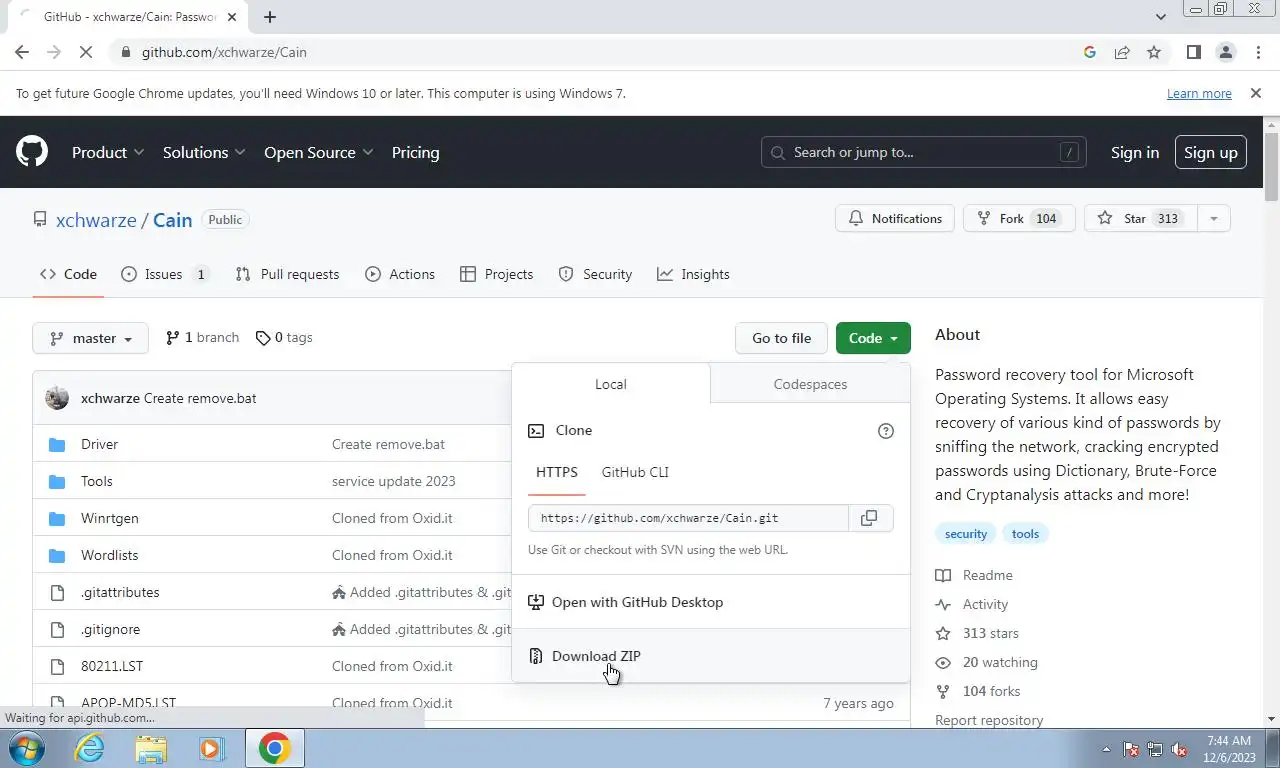Expand the Product menu

click(108, 152)
